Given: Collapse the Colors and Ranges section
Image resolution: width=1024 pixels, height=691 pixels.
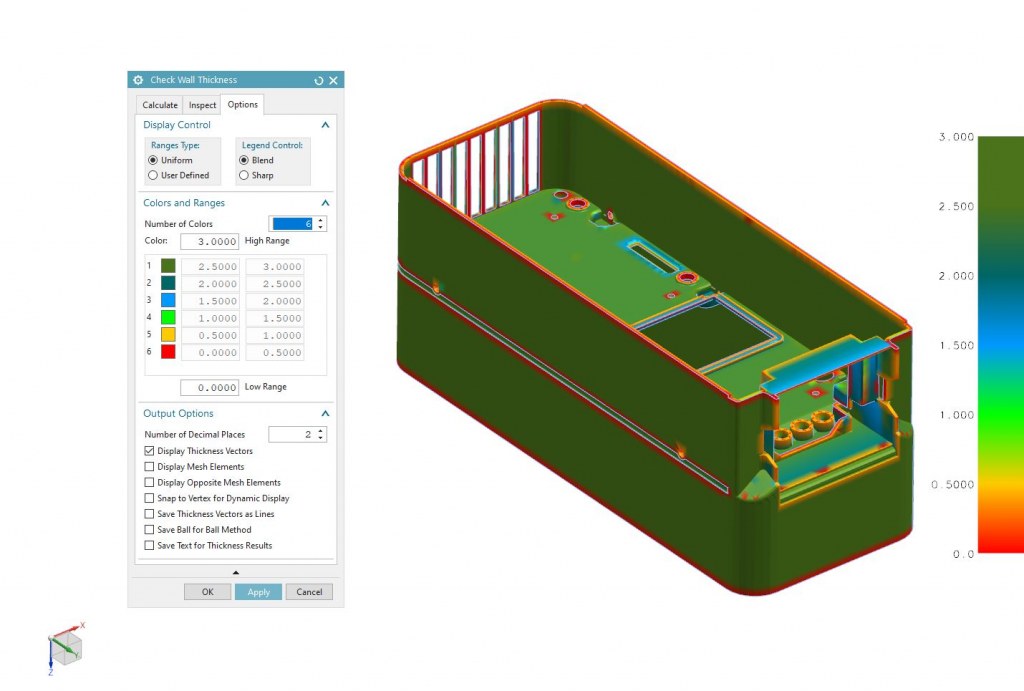Looking at the screenshot, I should pos(325,203).
